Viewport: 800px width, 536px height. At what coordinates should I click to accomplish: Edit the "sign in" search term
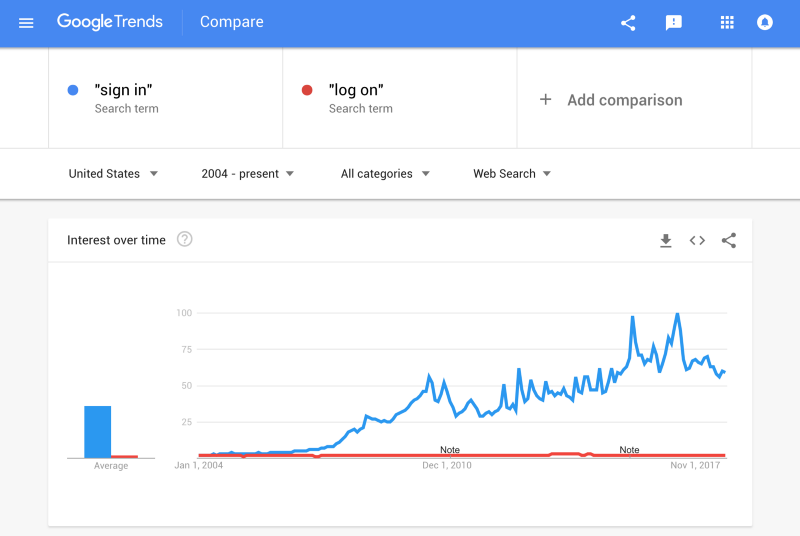click(x=123, y=90)
